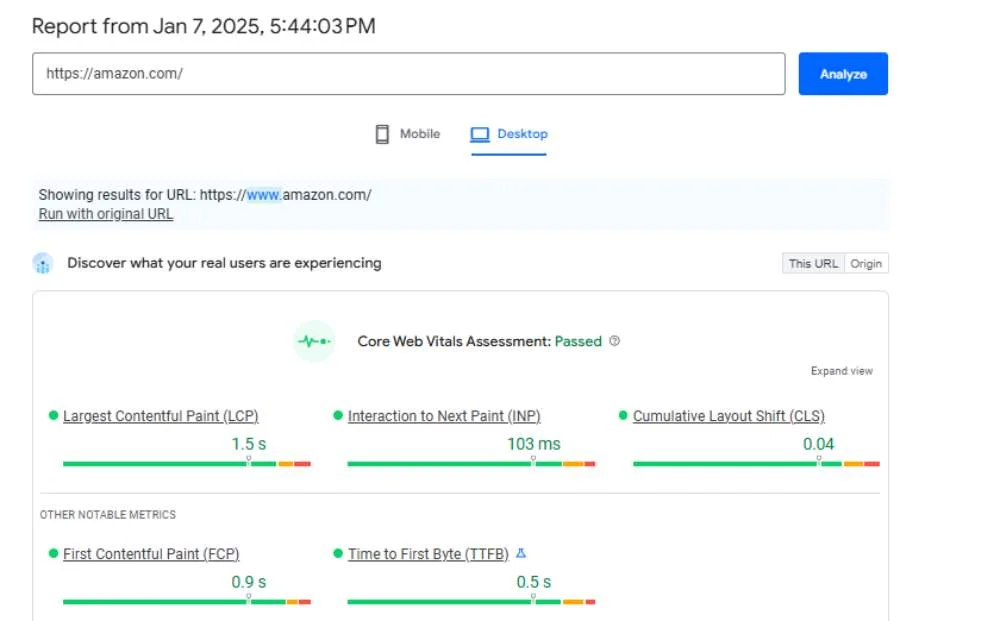Click the INP distribution bar
This screenshot has width=1000, height=621.
click(x=471, y=464)
